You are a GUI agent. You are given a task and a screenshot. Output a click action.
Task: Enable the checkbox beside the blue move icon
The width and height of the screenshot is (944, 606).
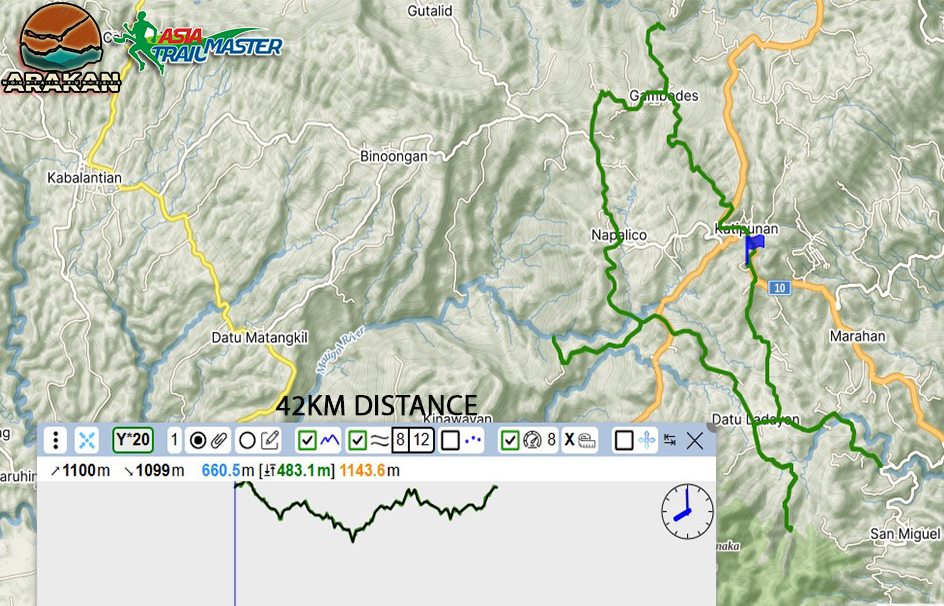coord(624,440)
